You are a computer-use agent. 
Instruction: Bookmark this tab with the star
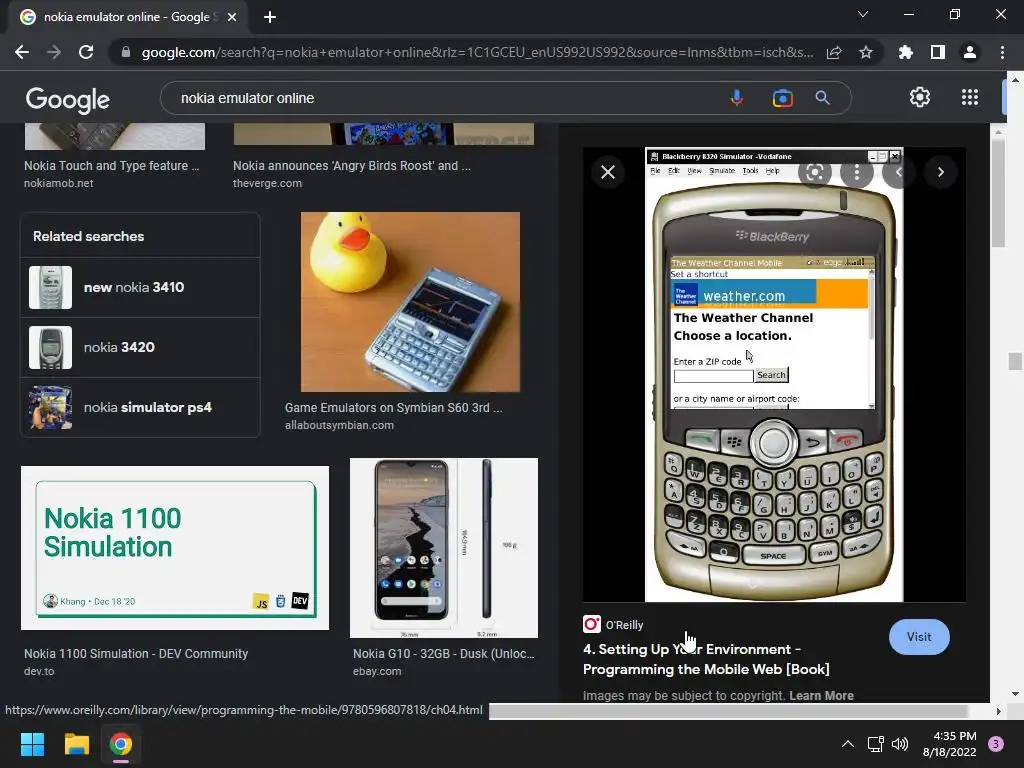(866, 52)
